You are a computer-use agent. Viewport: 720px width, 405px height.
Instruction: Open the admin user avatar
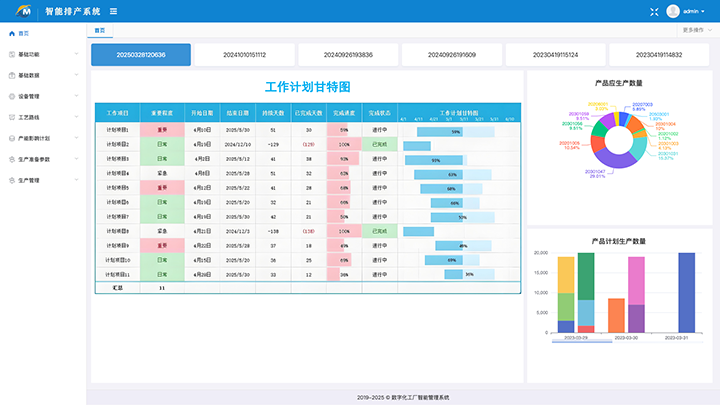[x=673, y=11]
